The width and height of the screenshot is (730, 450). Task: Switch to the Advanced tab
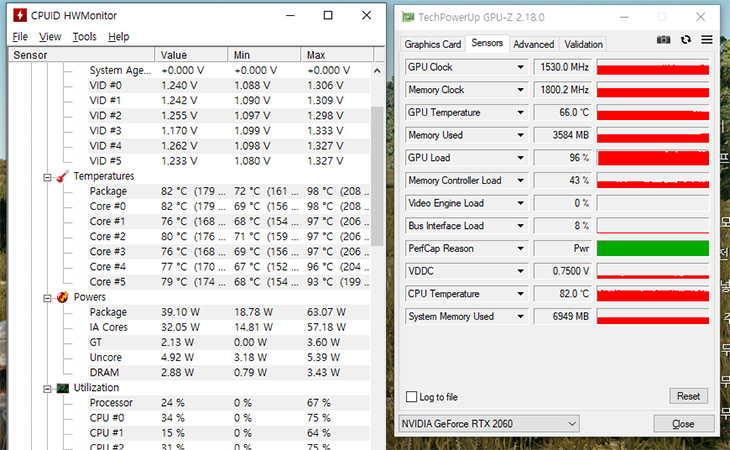534,45
